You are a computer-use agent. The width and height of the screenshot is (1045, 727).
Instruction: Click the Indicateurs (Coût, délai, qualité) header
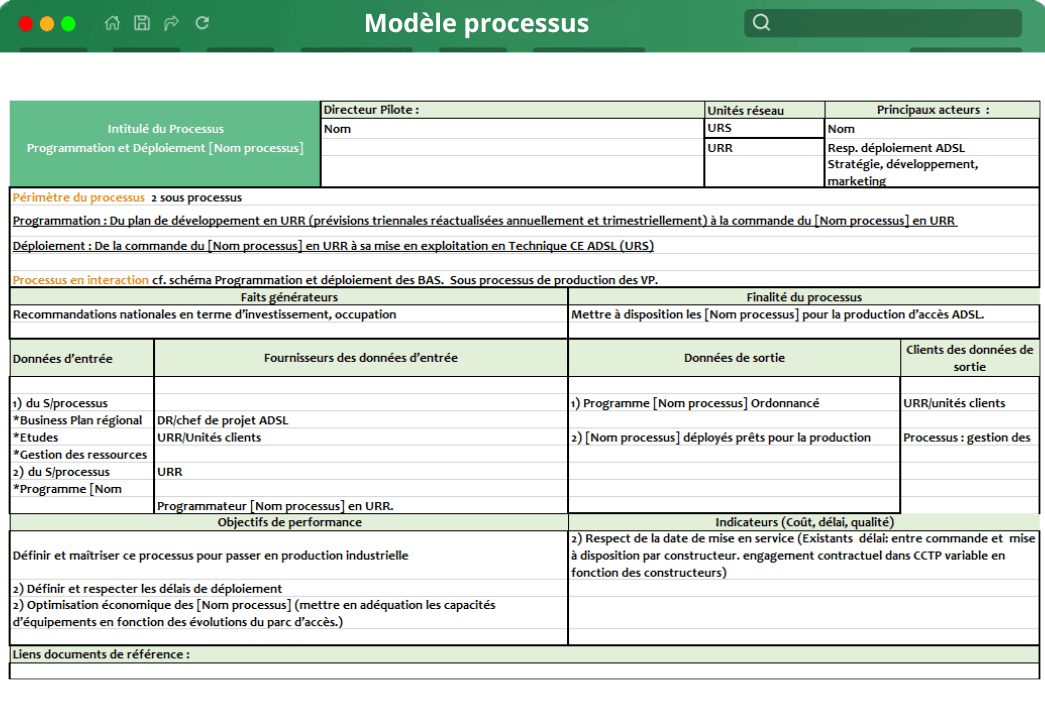pos(803,522)
